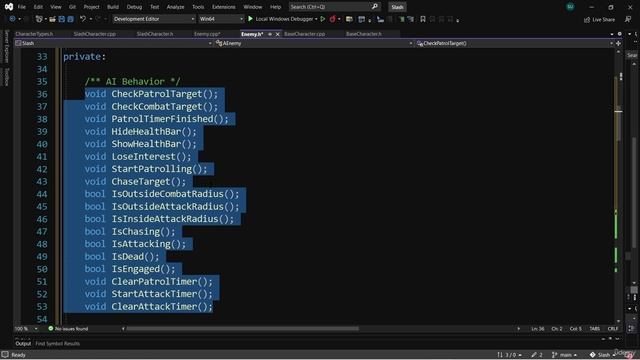Switch to the CharacterTypes.h tab
This screenshot has height=360, width=640.
coord(34,34)
